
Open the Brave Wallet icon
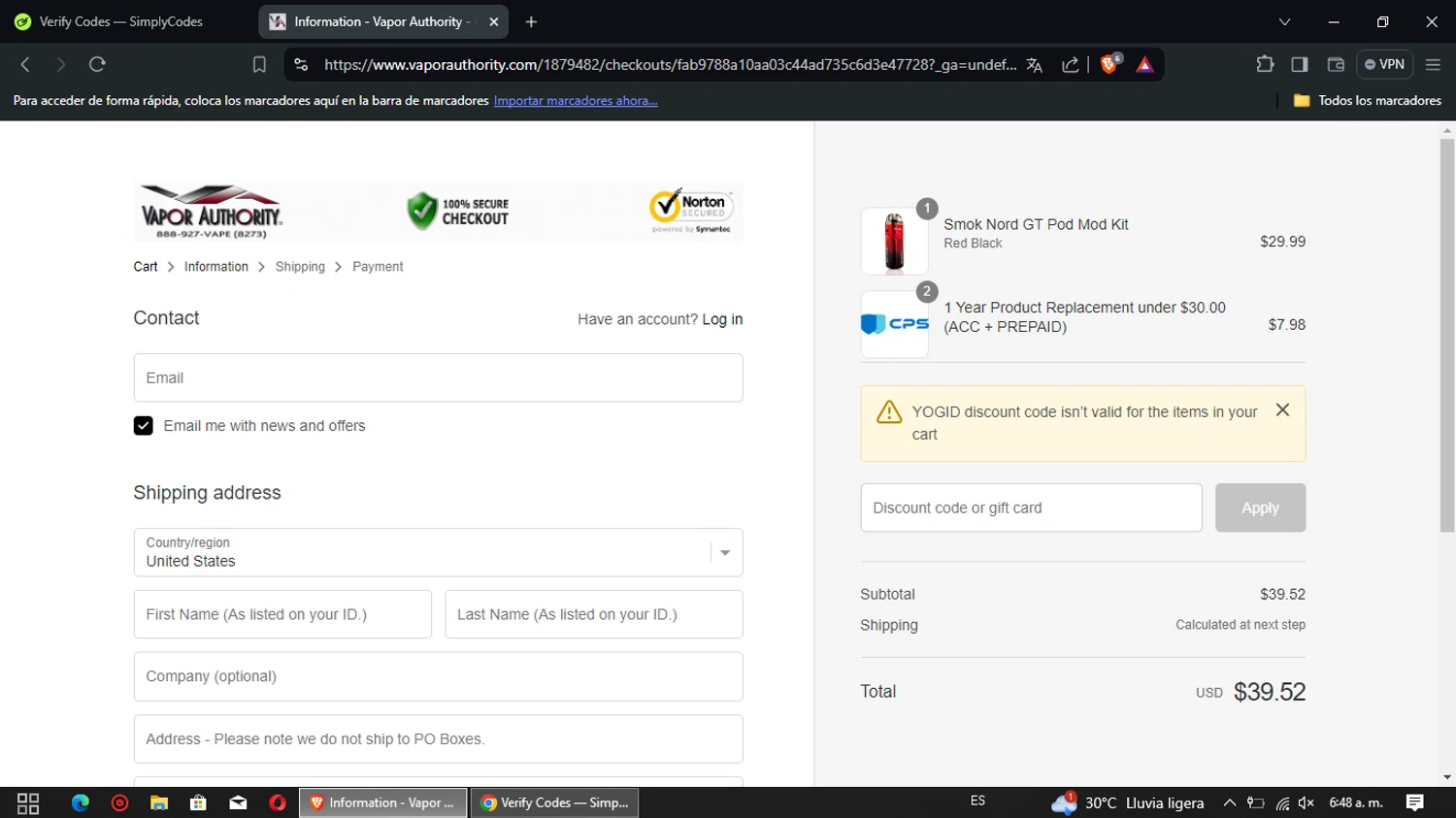click(x=1336, y=65)
